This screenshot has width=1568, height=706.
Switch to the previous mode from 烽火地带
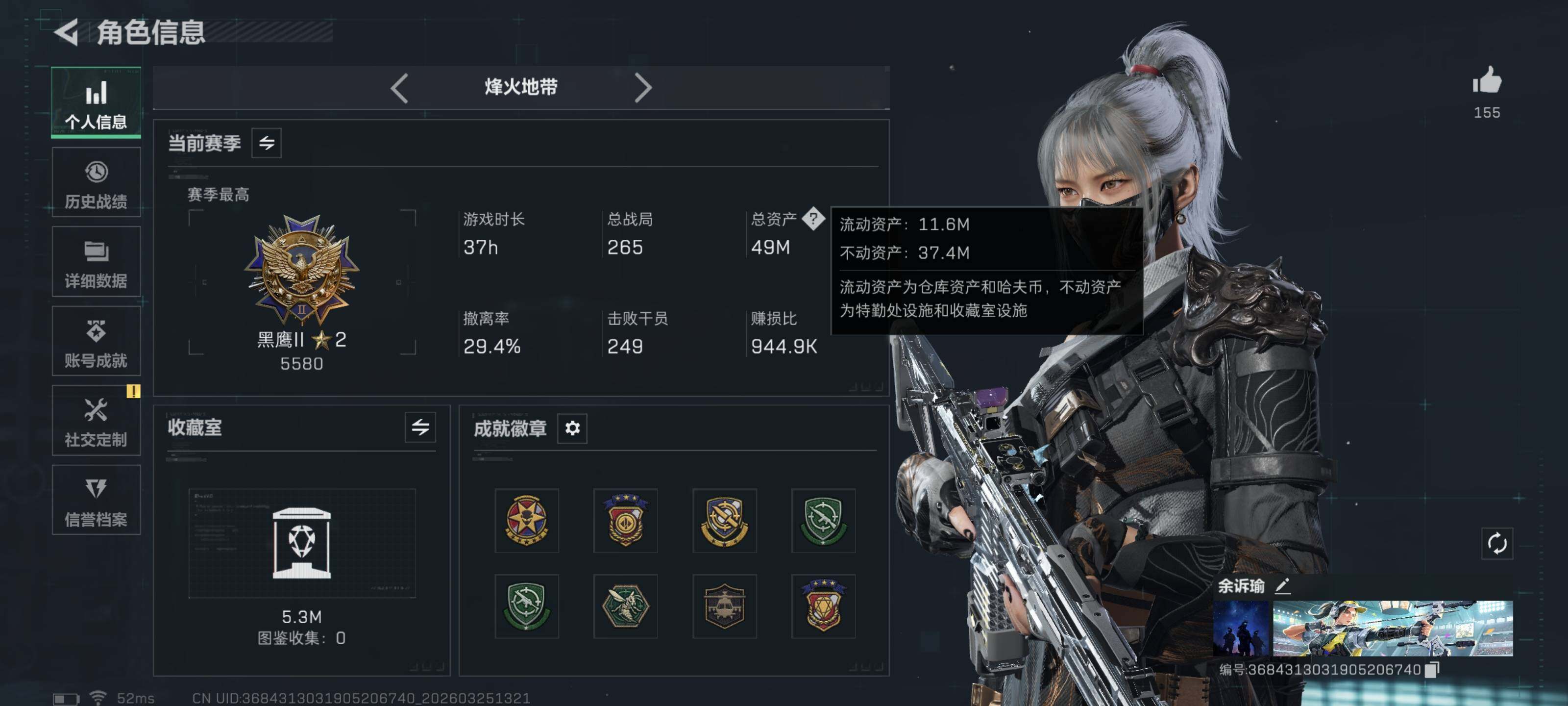coord(399,88)
